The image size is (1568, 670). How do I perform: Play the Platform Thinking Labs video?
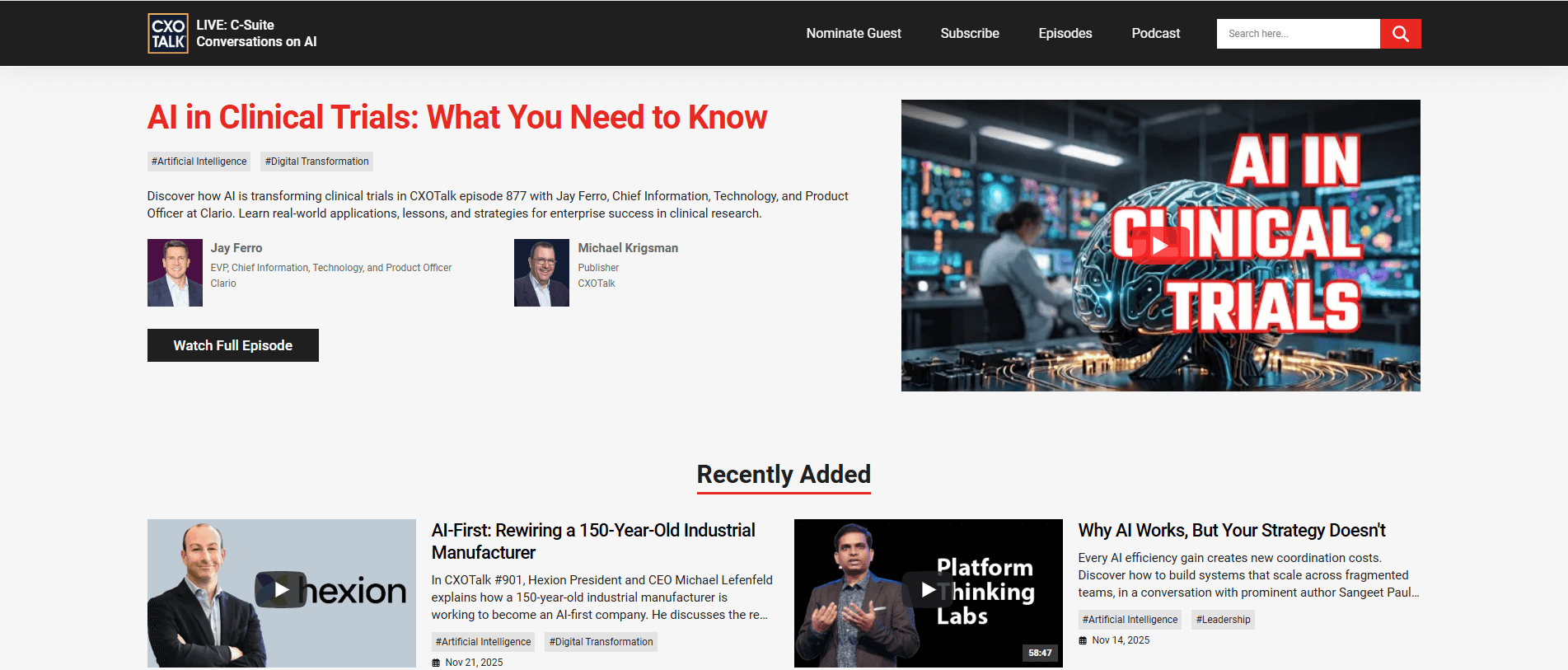928,590
